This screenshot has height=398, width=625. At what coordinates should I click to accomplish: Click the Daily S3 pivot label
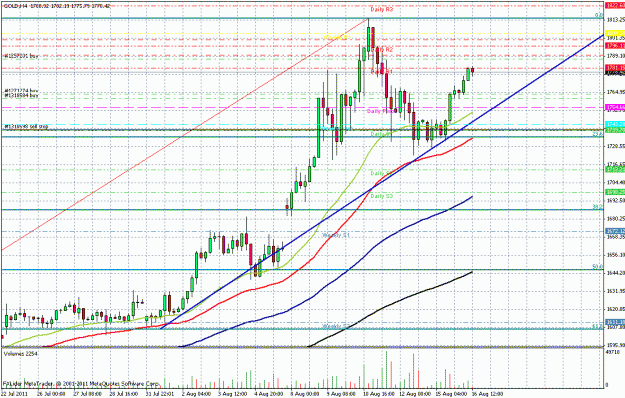[x=381, y=196]
